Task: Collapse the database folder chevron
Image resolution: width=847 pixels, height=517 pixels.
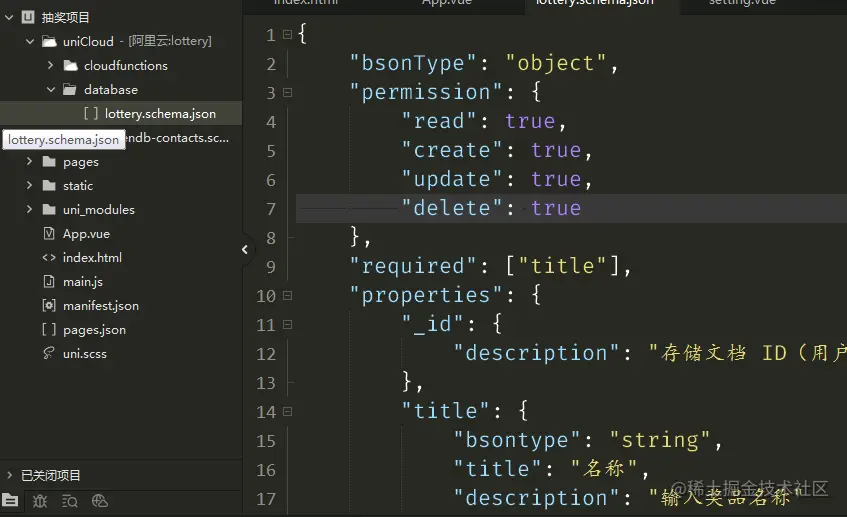Action: click(51, 89)
